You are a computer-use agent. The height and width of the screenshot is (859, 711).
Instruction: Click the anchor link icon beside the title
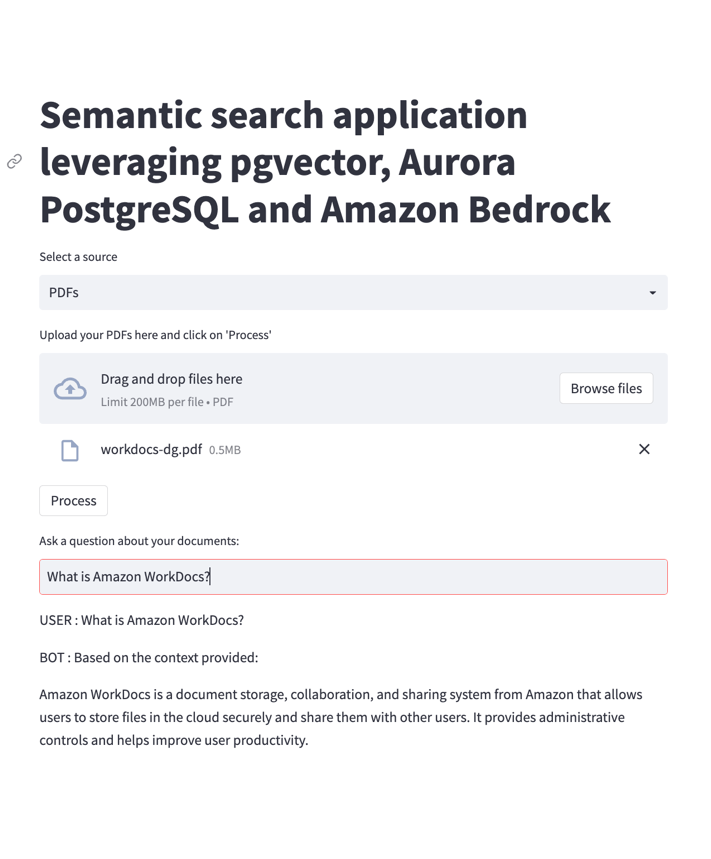coord(14,161)
